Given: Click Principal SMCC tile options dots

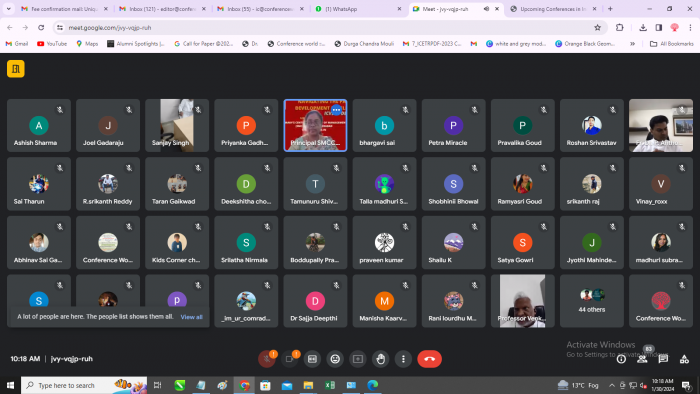Looking at the screenshot, I should (336, 110).
